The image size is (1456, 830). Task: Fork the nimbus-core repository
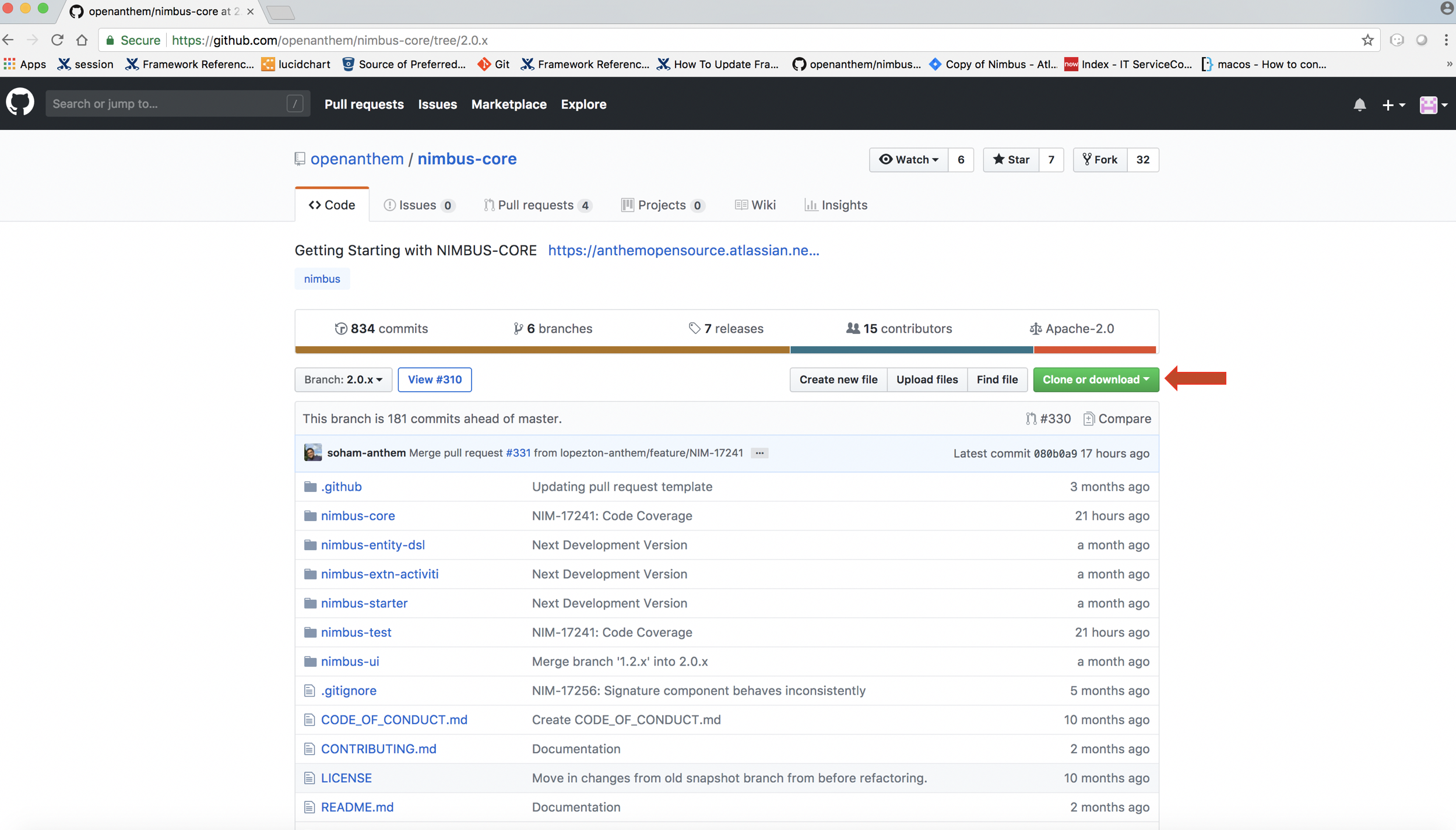coord(1100,159)
